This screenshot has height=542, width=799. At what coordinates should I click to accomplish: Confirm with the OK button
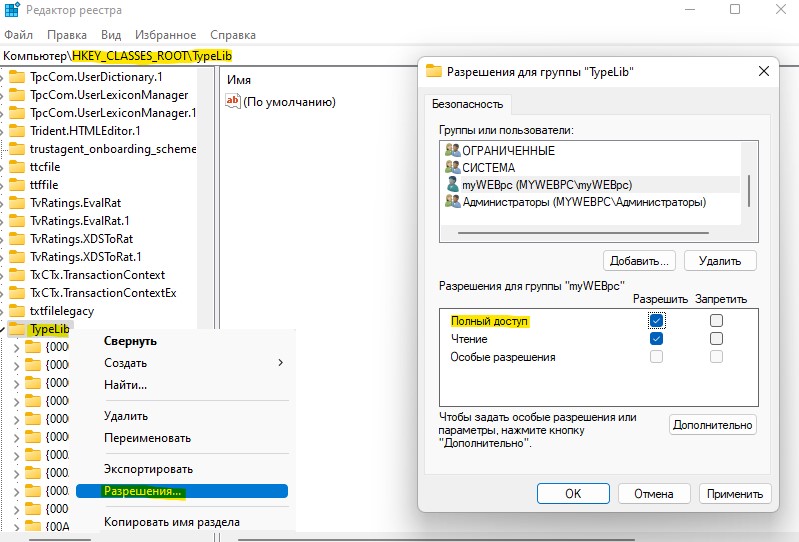(x=573, y=494)
